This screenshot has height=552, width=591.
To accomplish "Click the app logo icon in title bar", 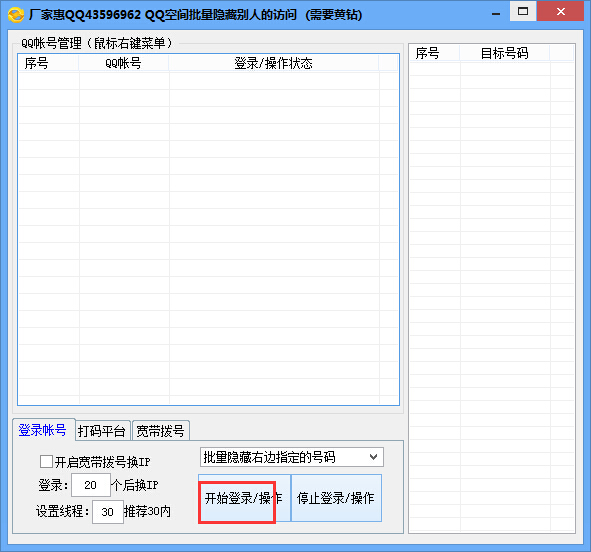I will click(16, 15).
